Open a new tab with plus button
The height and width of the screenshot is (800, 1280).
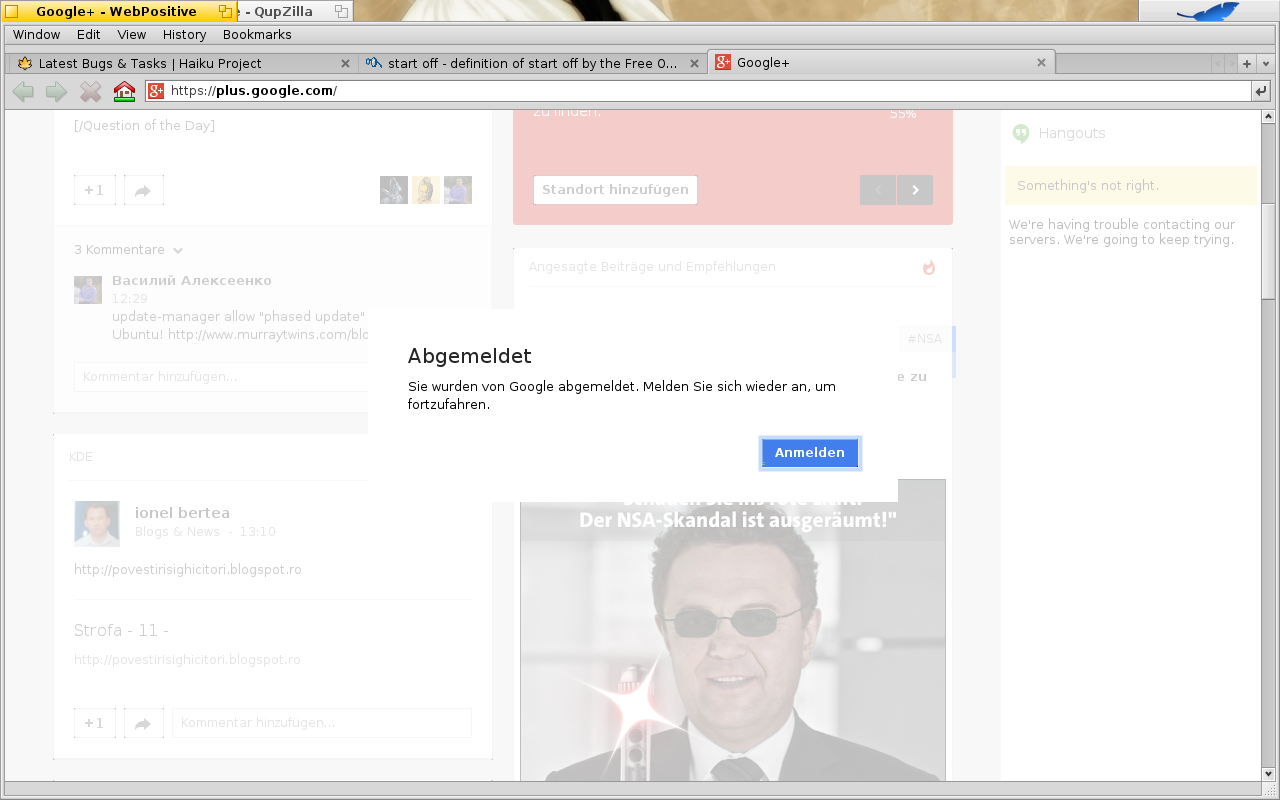tap(1247, 63)
